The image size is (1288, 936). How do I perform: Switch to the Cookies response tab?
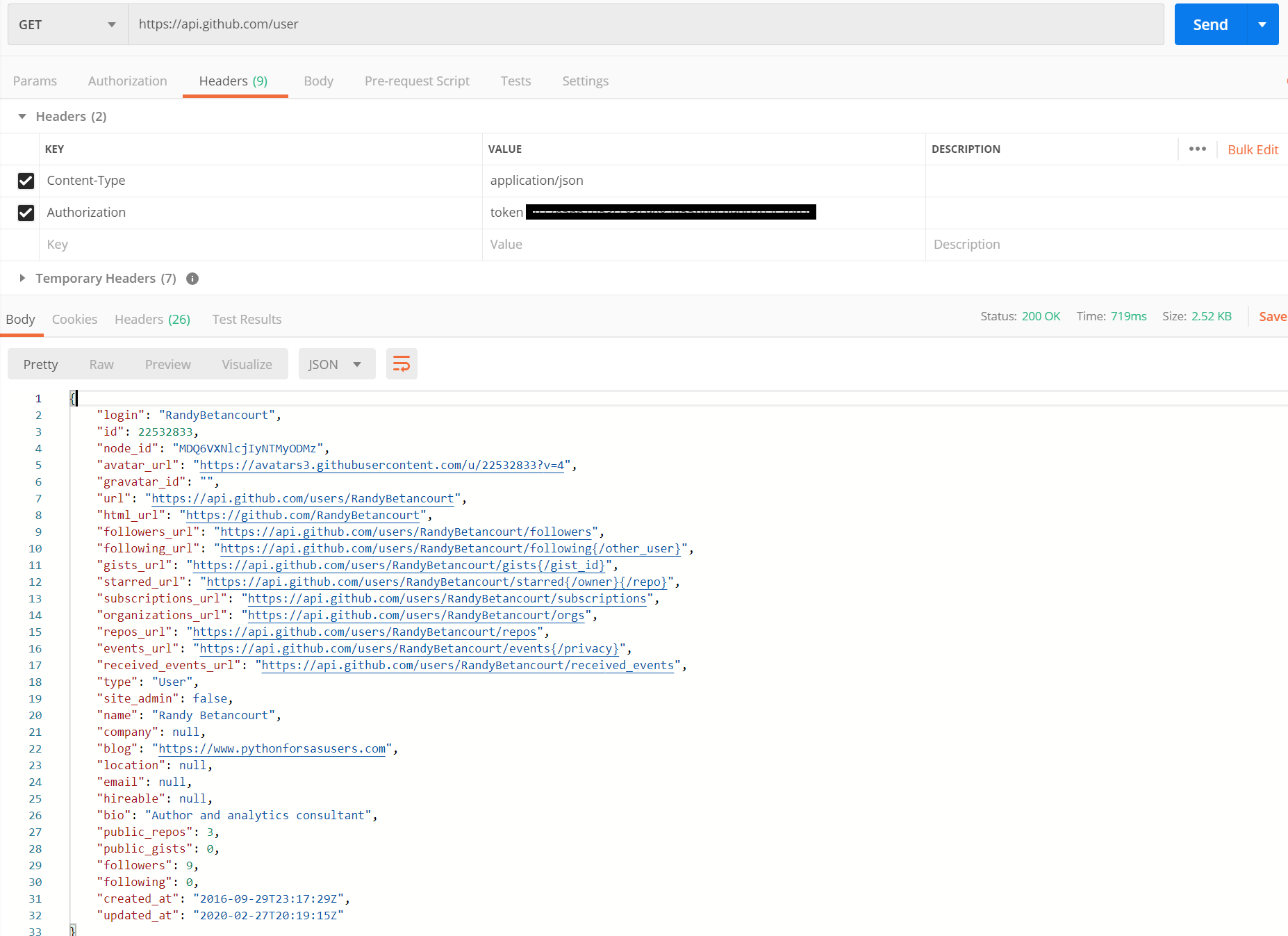(x=74, y=319)
